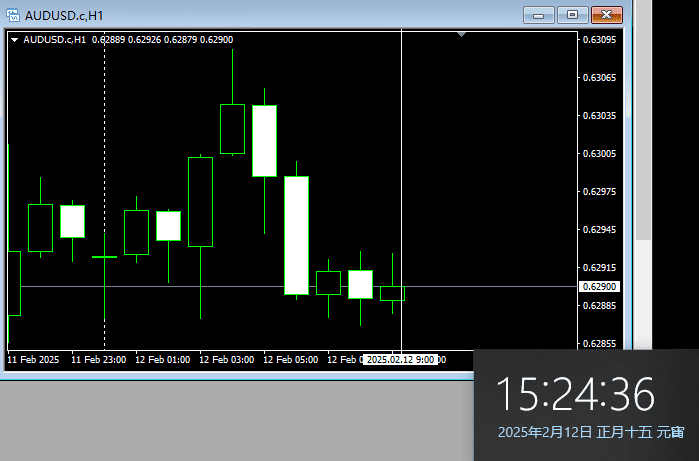Click the 12 Feb 05:00 time axis label
Screen dimensions: 699x461
point(291,360)
